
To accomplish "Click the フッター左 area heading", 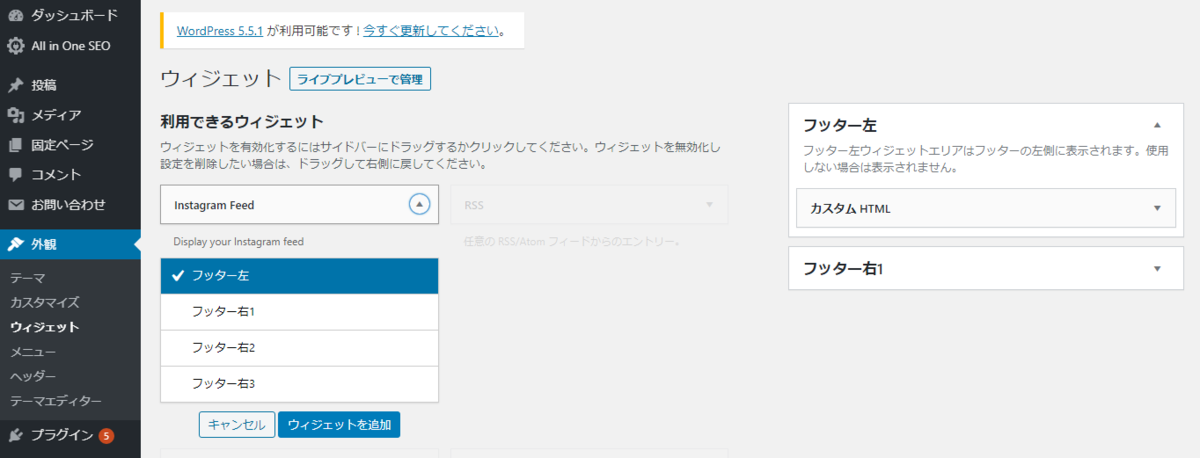I will (840, 126).
